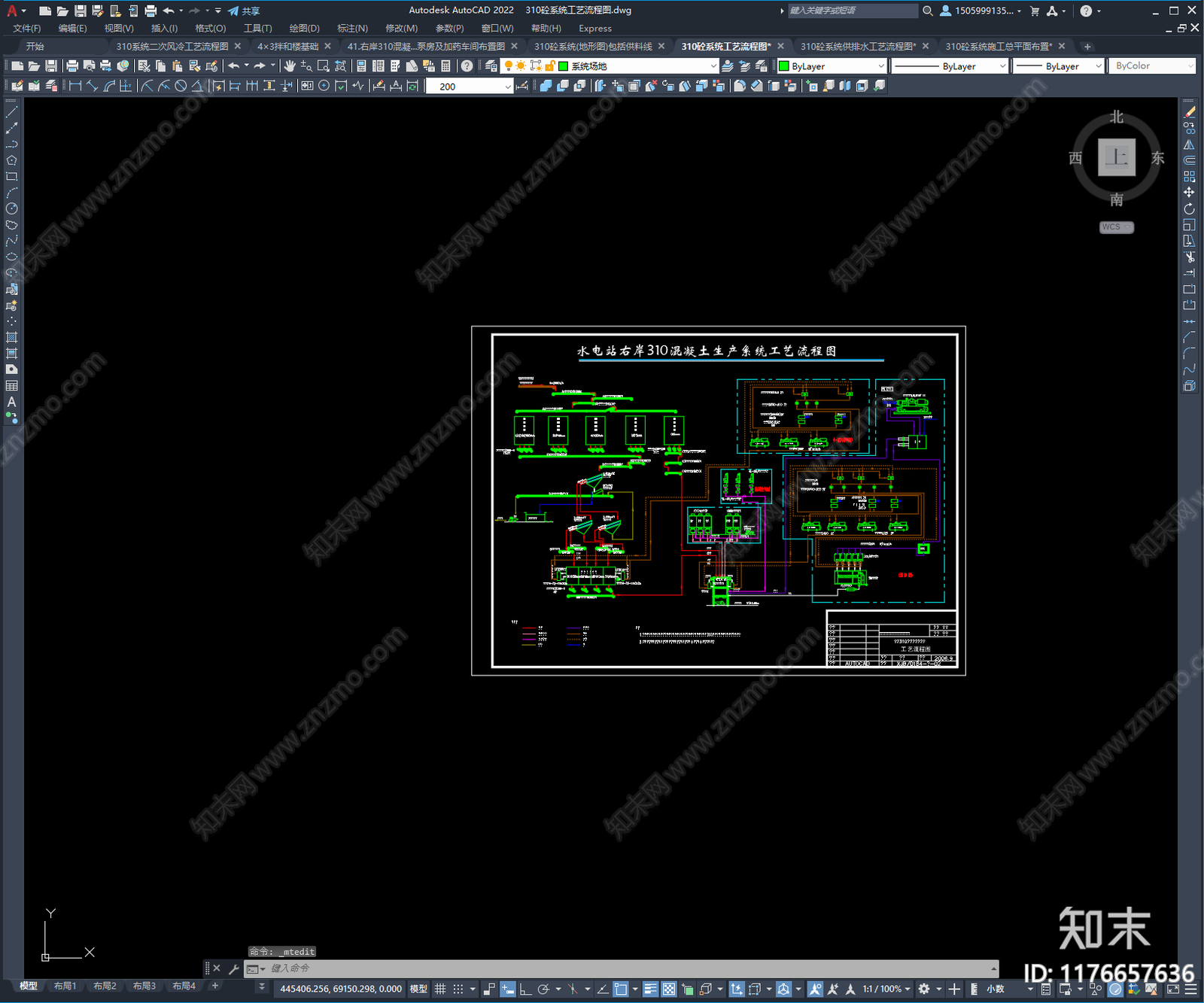Click the 共享 share button

click(x=244, y=11)
